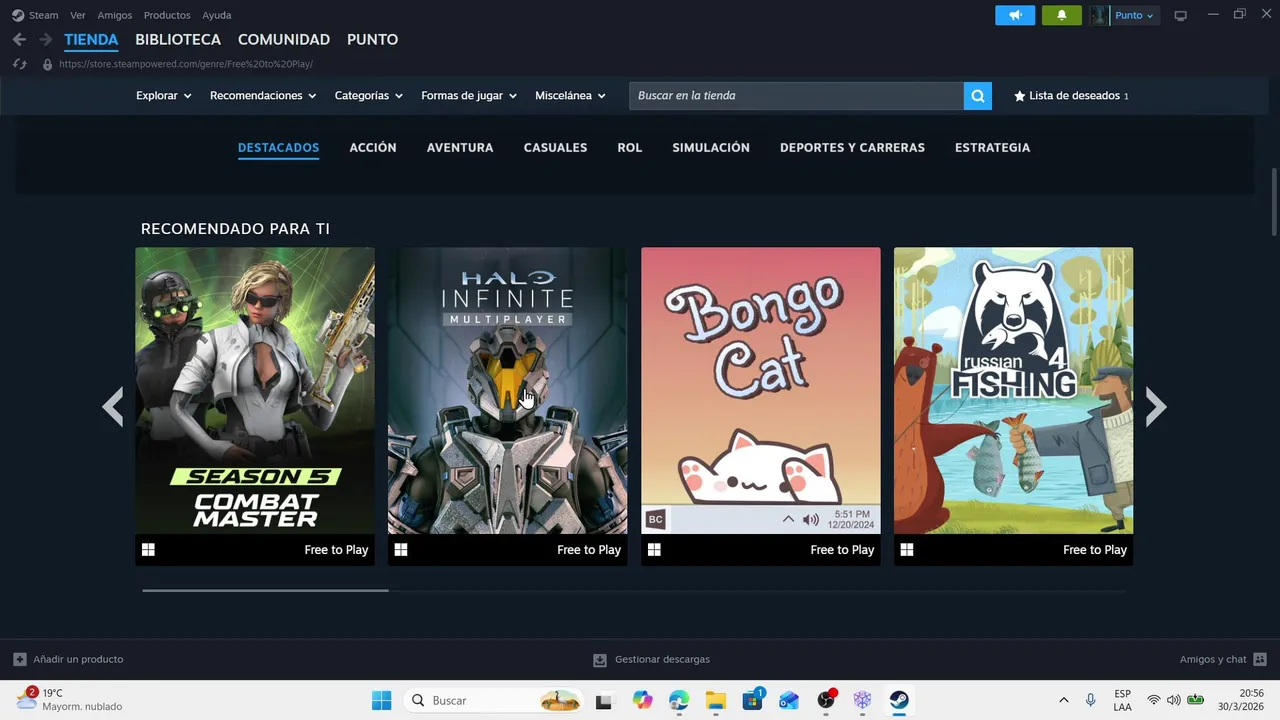Image resolution: width=1280 pixels, height=720 pixels.
Task: Select the DESTACADOS tab
Action: tap(278, 148)
